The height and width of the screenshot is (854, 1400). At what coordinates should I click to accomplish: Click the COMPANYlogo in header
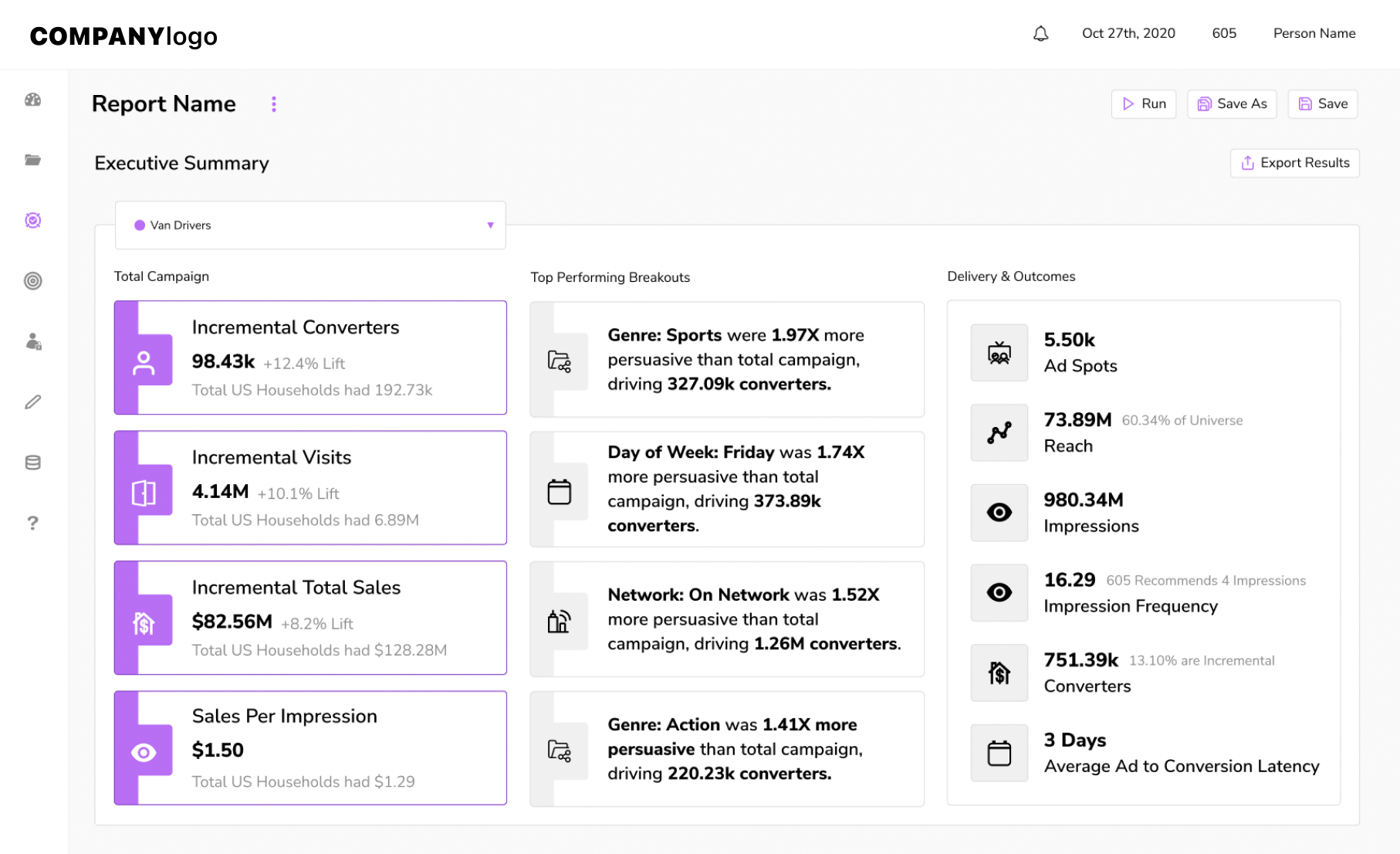123,36
